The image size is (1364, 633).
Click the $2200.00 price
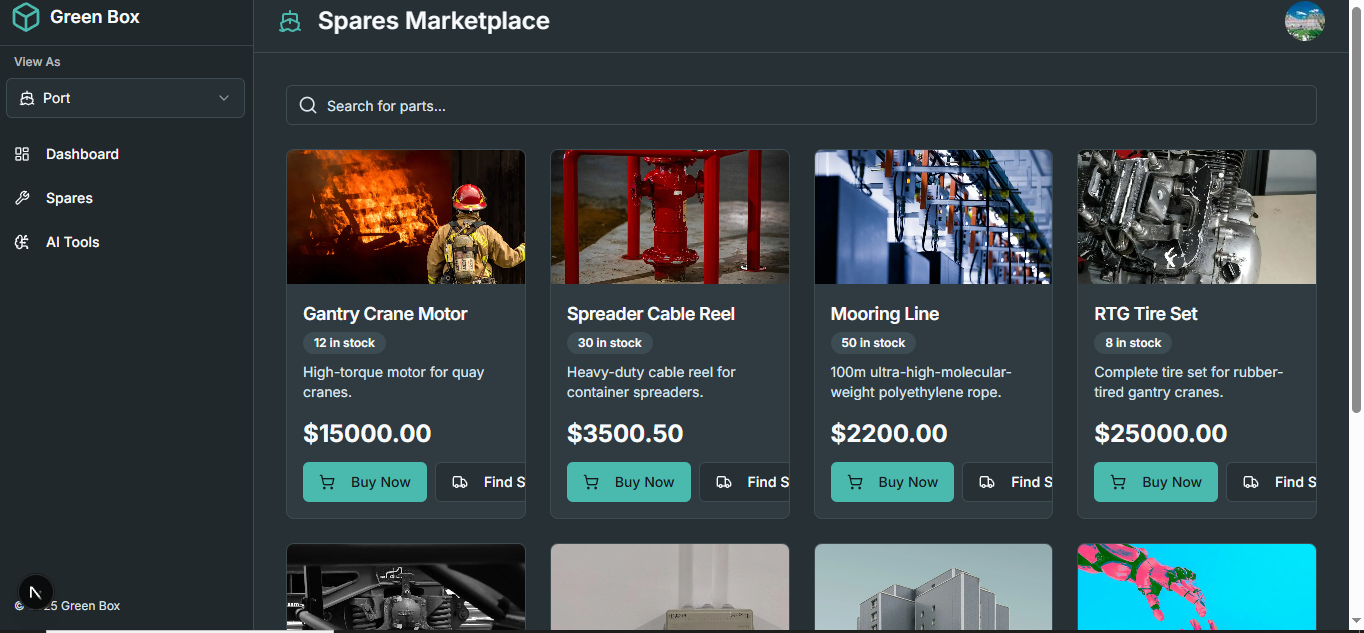pos(889,433)
